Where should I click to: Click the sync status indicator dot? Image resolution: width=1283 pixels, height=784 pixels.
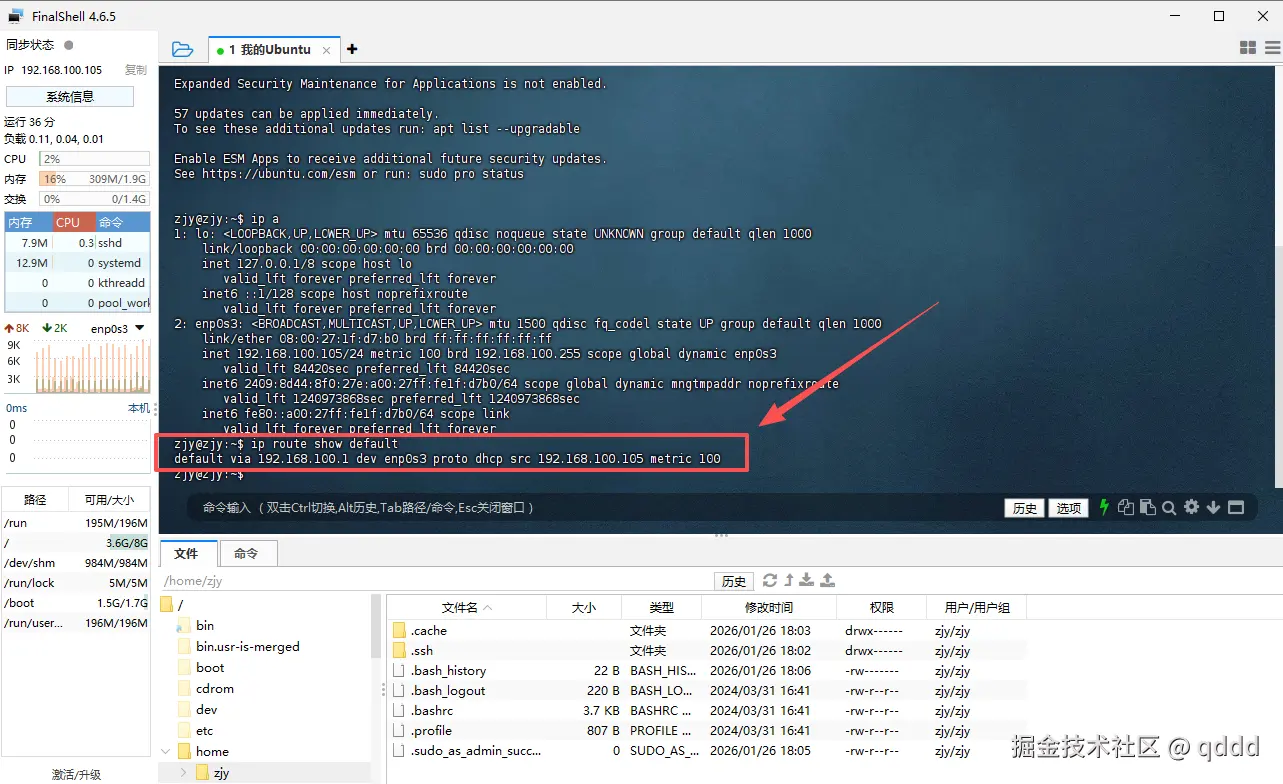[69, 45]
